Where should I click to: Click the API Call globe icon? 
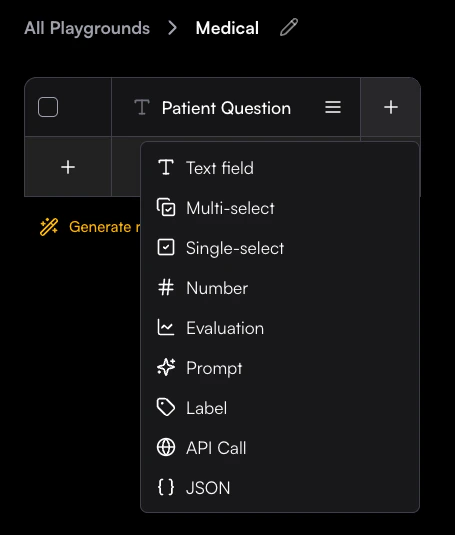tap(166, 447)
